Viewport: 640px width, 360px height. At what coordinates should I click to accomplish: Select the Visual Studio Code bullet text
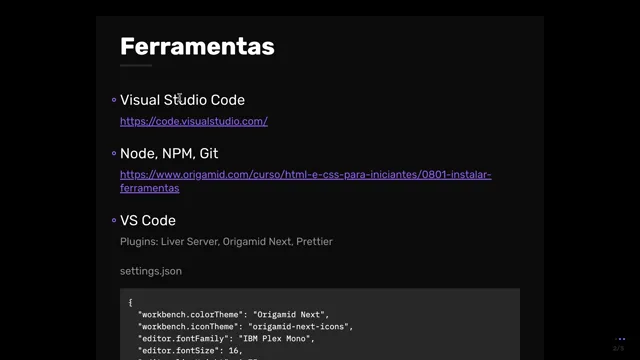(x=182, y=100)
